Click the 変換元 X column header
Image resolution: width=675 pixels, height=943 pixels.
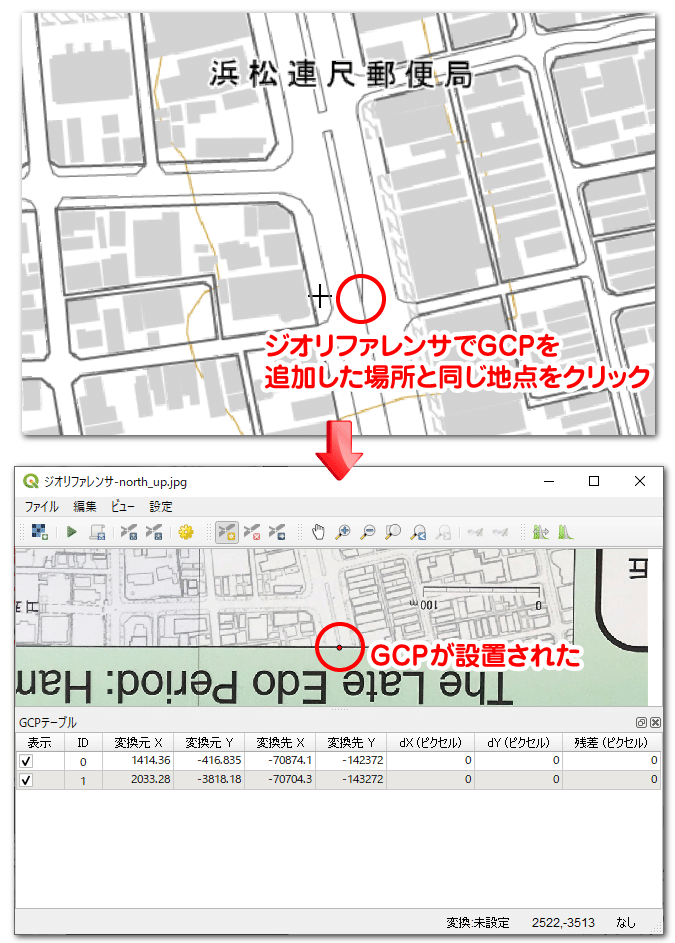138,742
